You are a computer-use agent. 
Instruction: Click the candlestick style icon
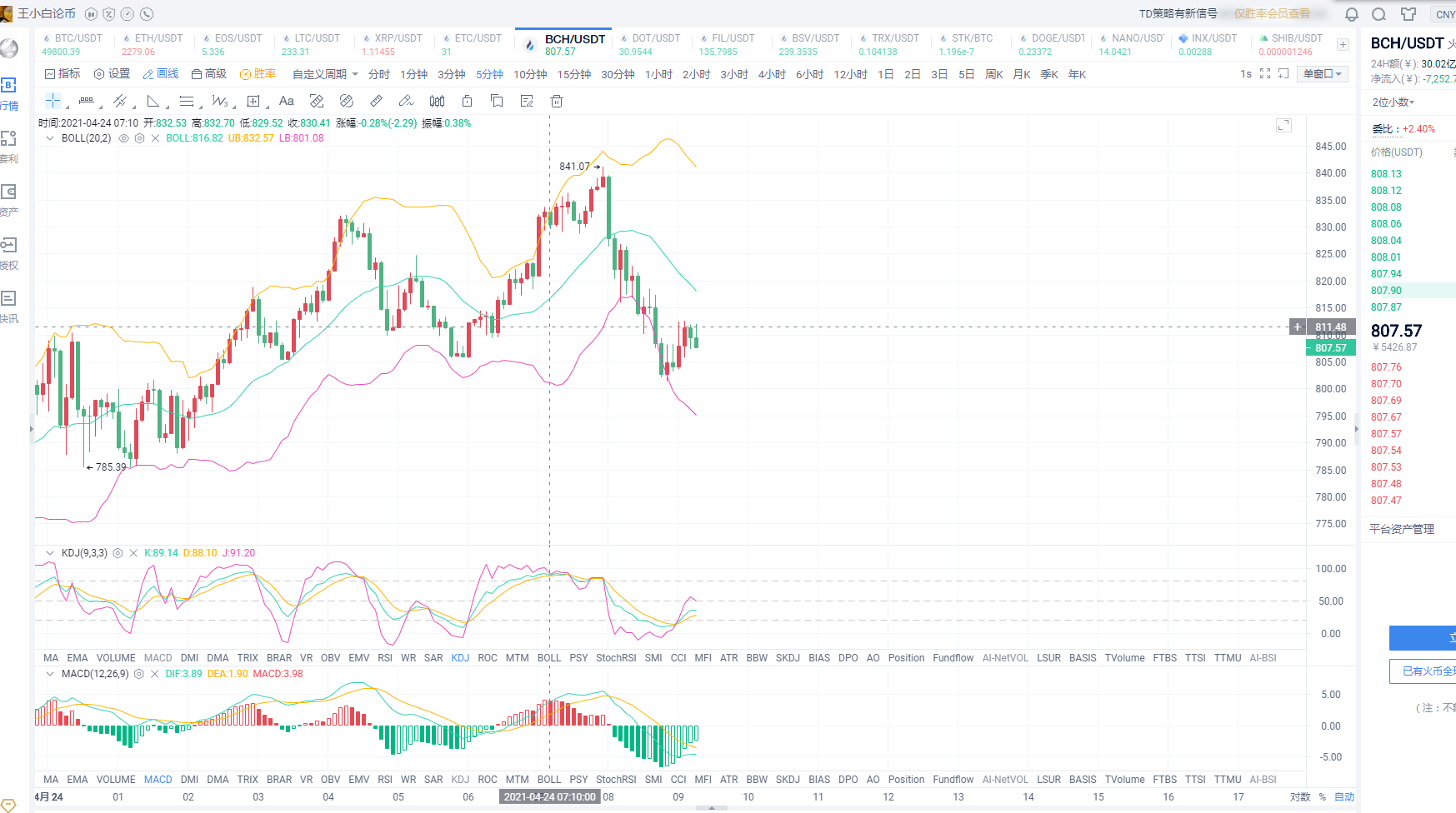tap(437, 101)
